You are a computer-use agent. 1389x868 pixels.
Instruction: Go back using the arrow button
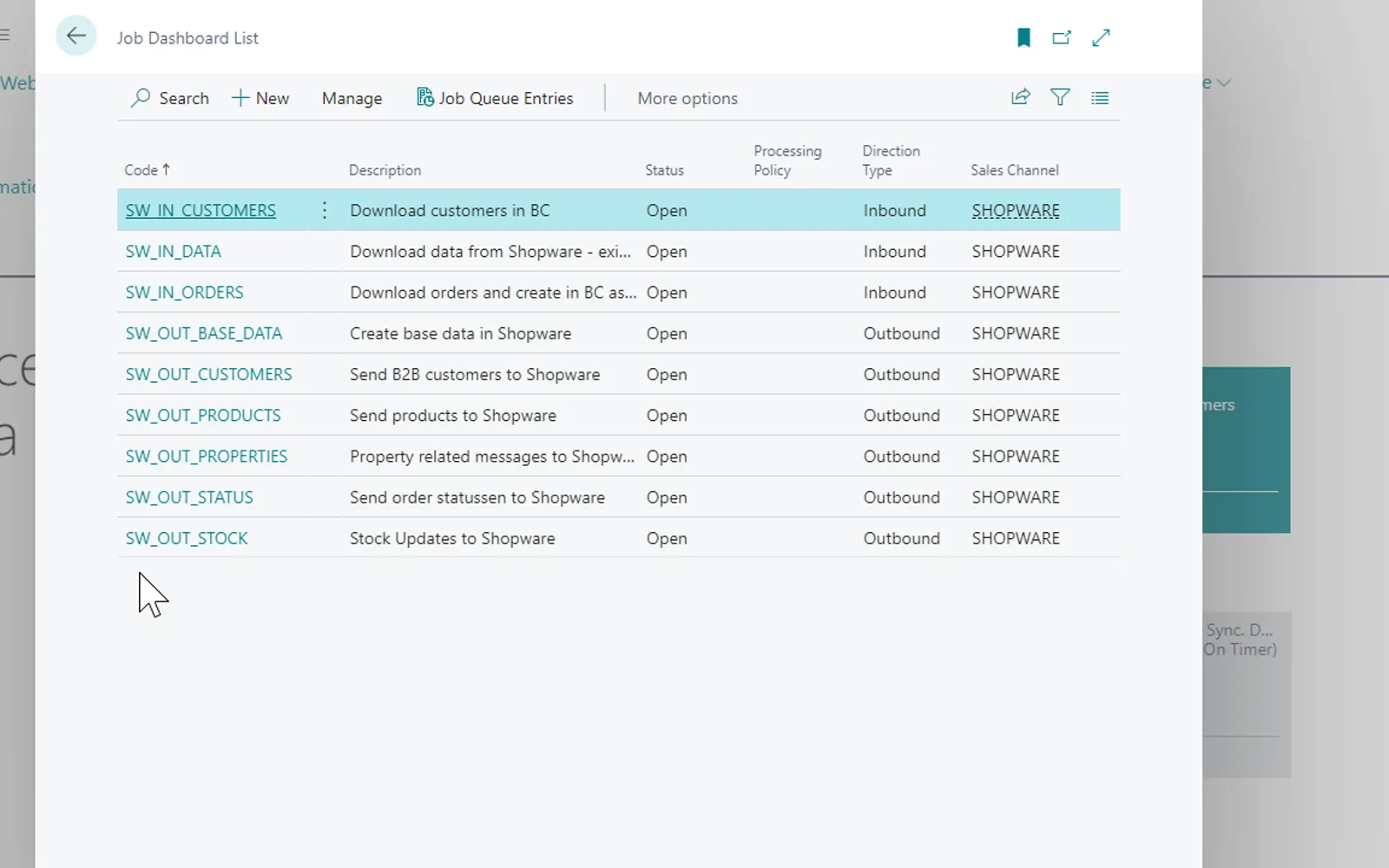pyautogui.click(x=76, y=36)
